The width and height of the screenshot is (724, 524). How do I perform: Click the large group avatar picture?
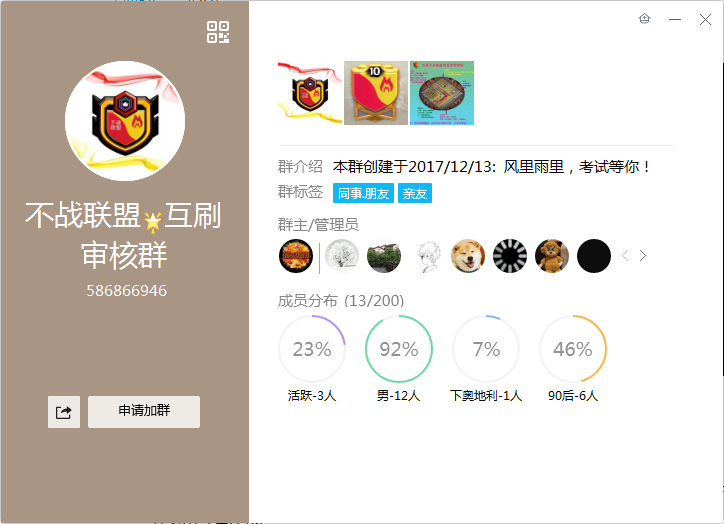coord(125,121)
